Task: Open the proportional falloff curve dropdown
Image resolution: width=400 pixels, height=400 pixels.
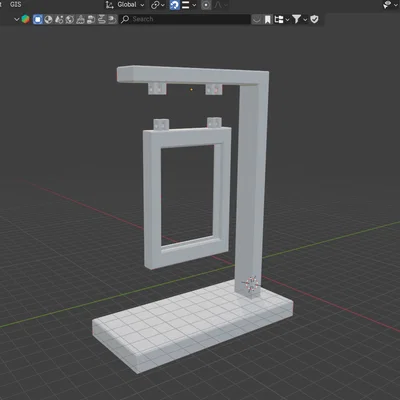Action: coord(221,5)
